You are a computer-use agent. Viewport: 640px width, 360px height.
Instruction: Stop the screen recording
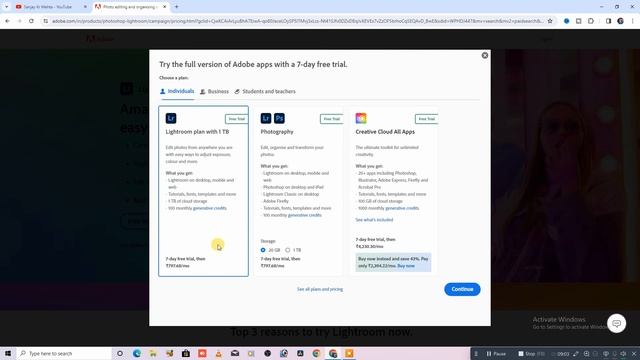527,354
